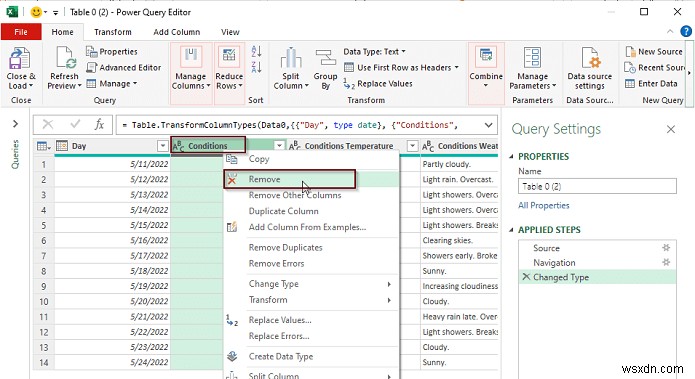Open Manage Columns menu
The height and width of the screenshot is (379, 695).
[191, 73]
